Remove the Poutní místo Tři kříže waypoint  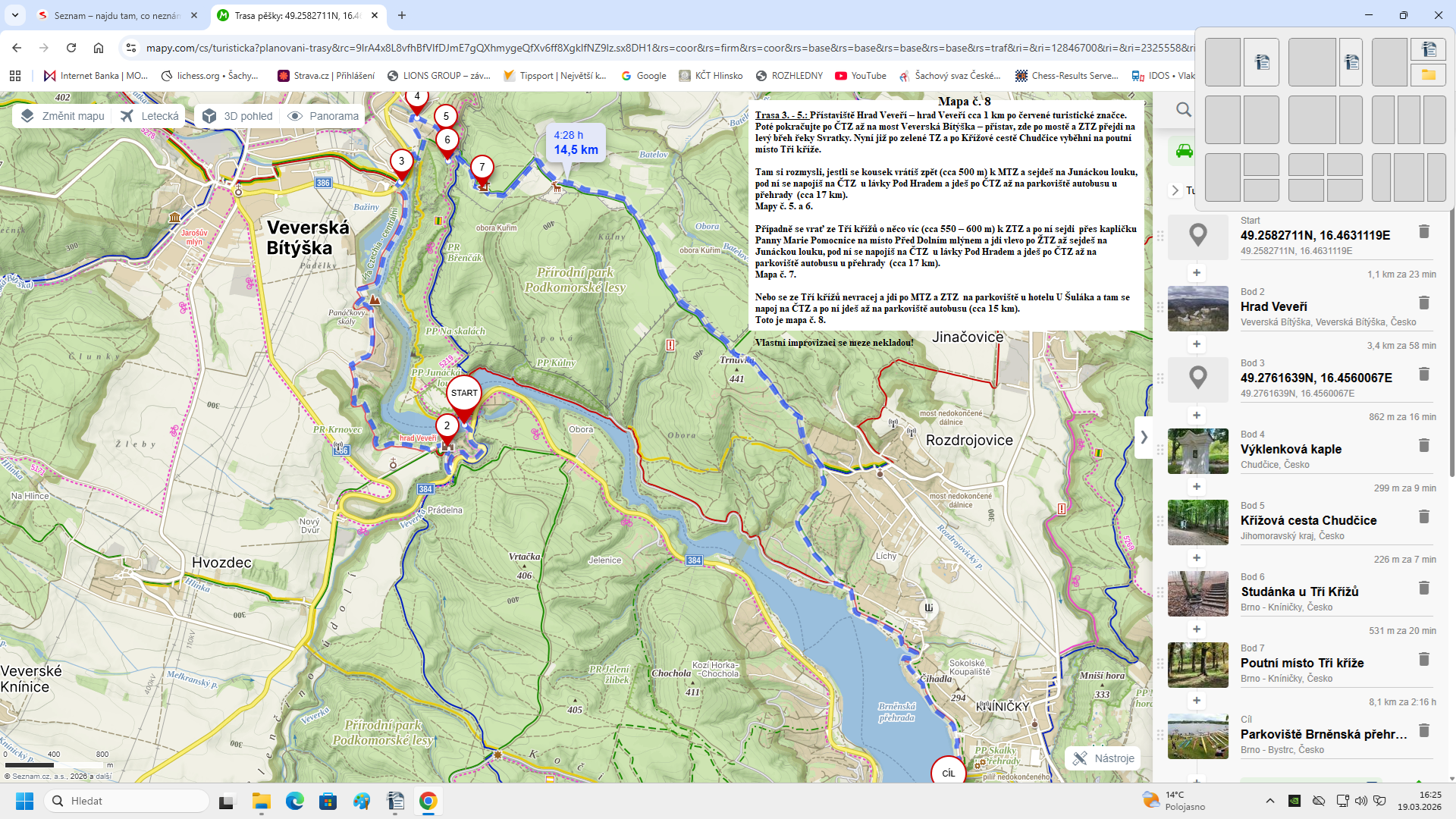1423,660
